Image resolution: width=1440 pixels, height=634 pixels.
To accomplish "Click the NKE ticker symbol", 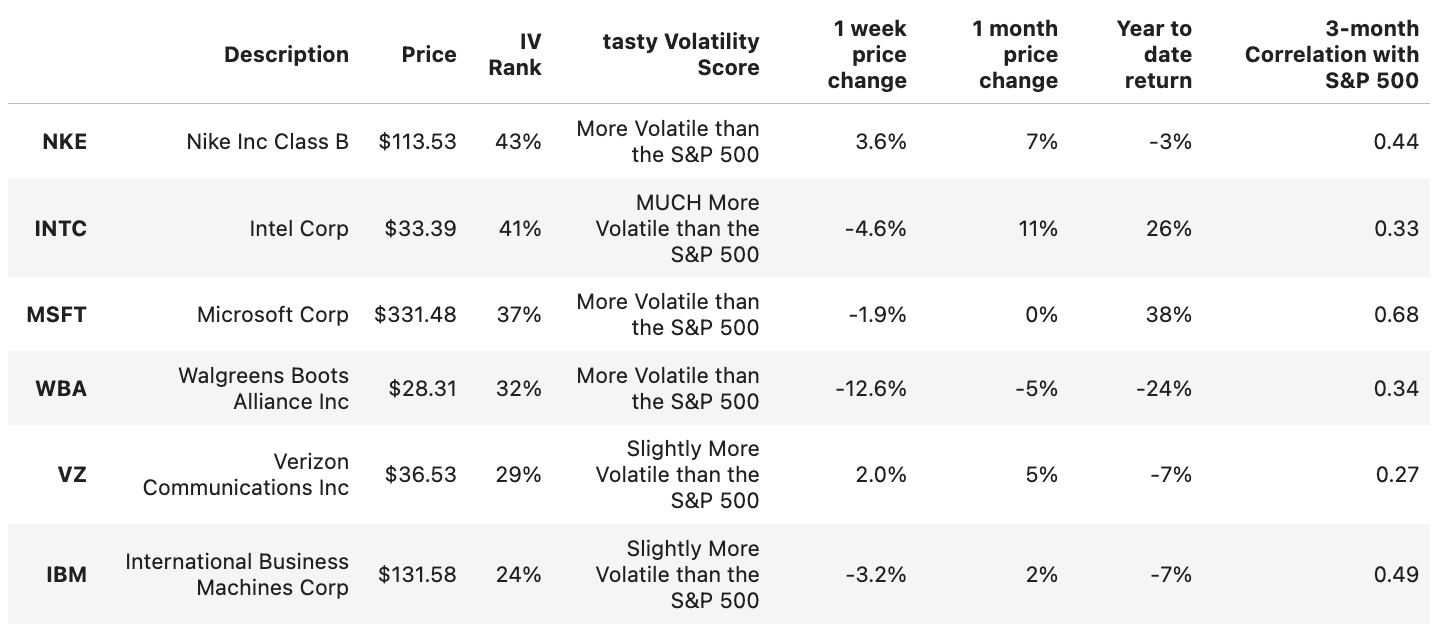I will tap(65, 142).
